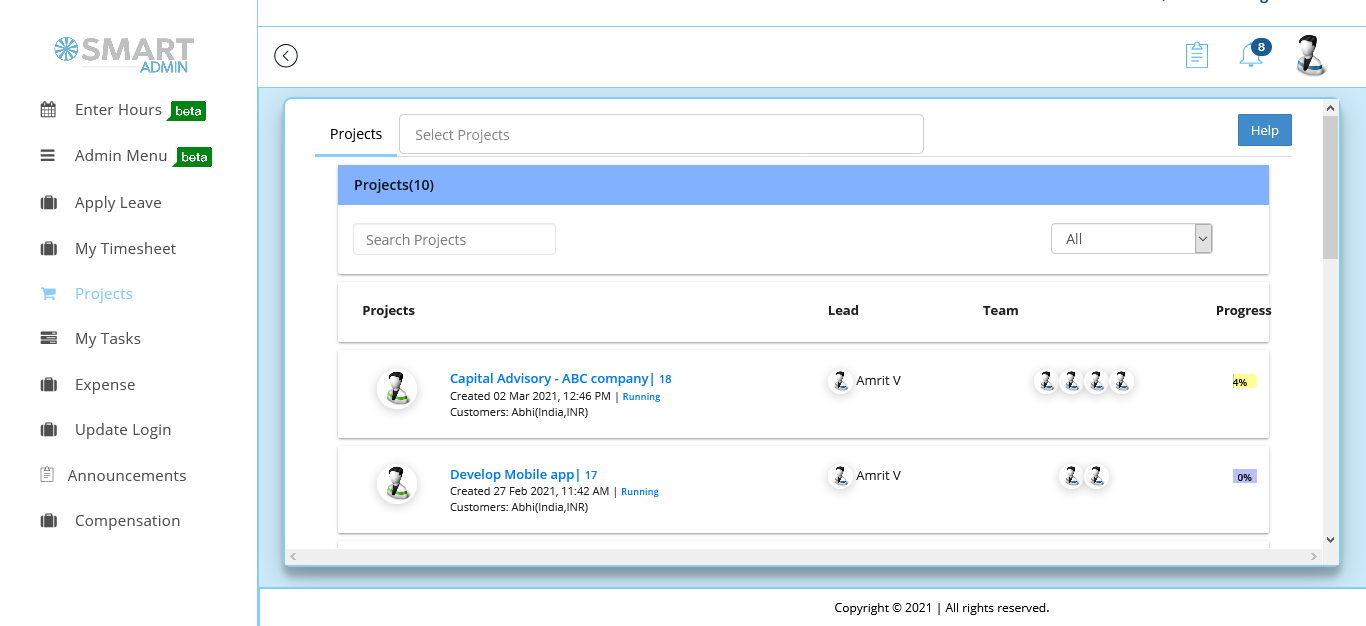This screenshot has height=626, width=1366.
Task: Click the back arrow circle icon
Action: pyautogui.click(x=286, y=56)
